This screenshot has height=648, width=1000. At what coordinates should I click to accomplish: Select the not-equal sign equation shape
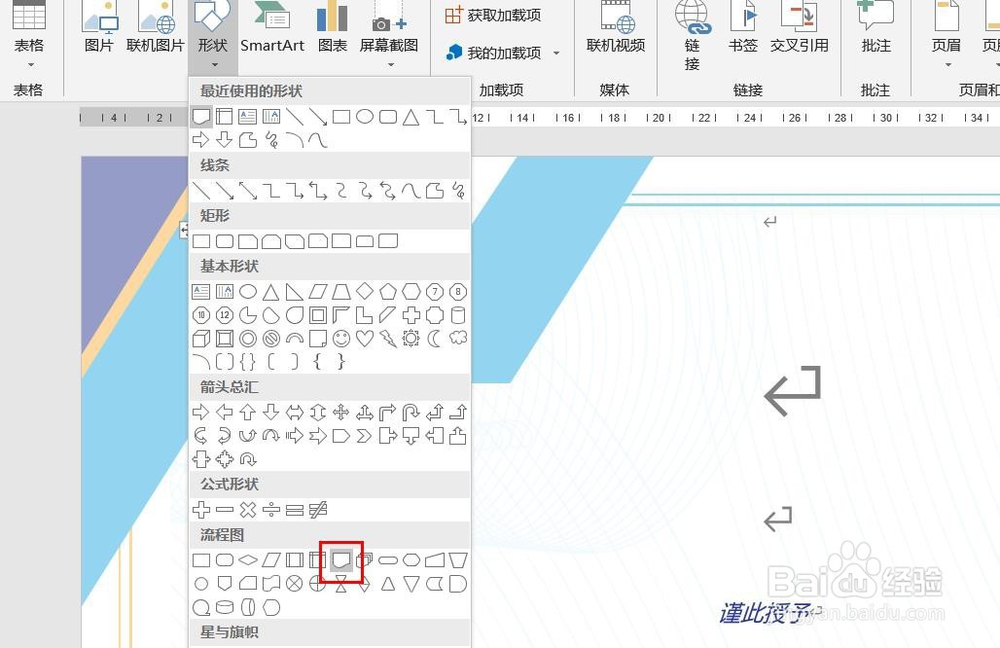coord(318,510)
